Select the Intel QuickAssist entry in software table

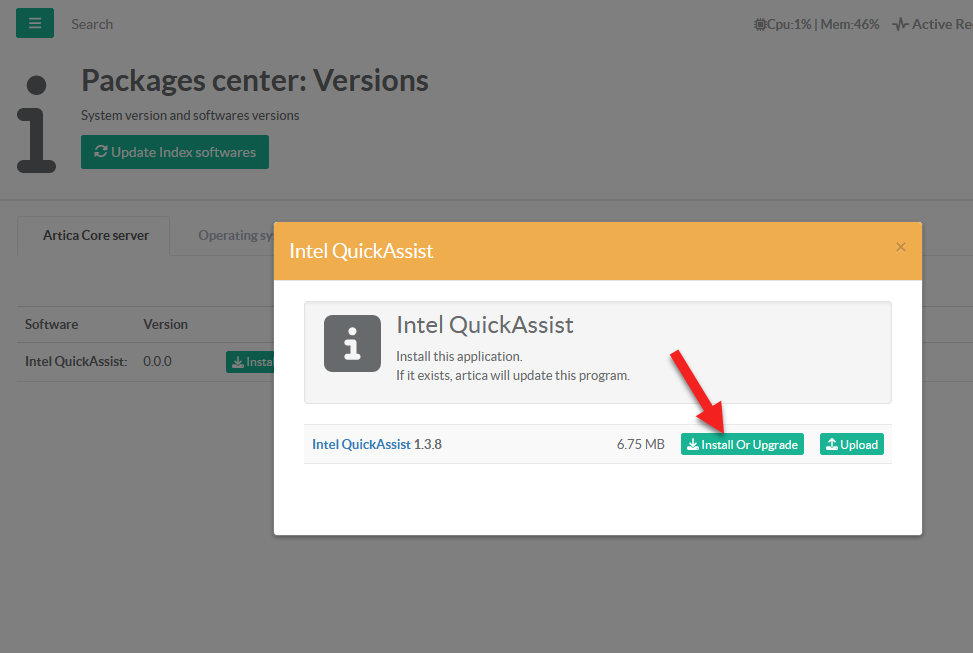[76, 361]
